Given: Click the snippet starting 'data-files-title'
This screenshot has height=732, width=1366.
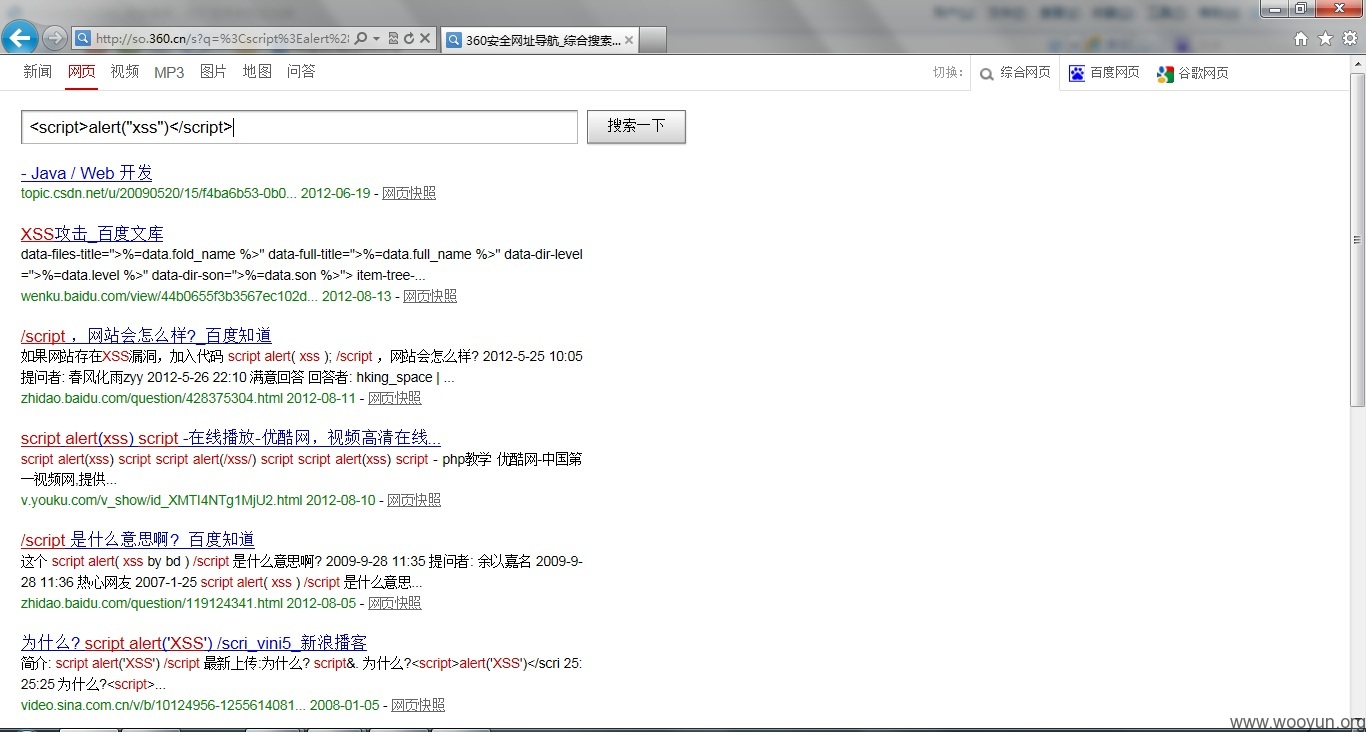Looking at the screenshot, I should 302,265.
